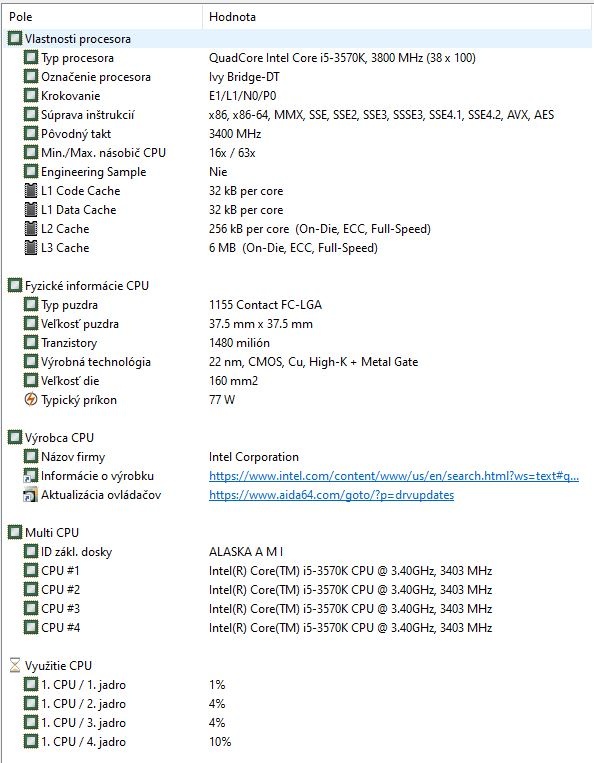Select the 1. CPU / 1. jadro row
This screenshot has height=763, width=594.
(x=83, y=685)
